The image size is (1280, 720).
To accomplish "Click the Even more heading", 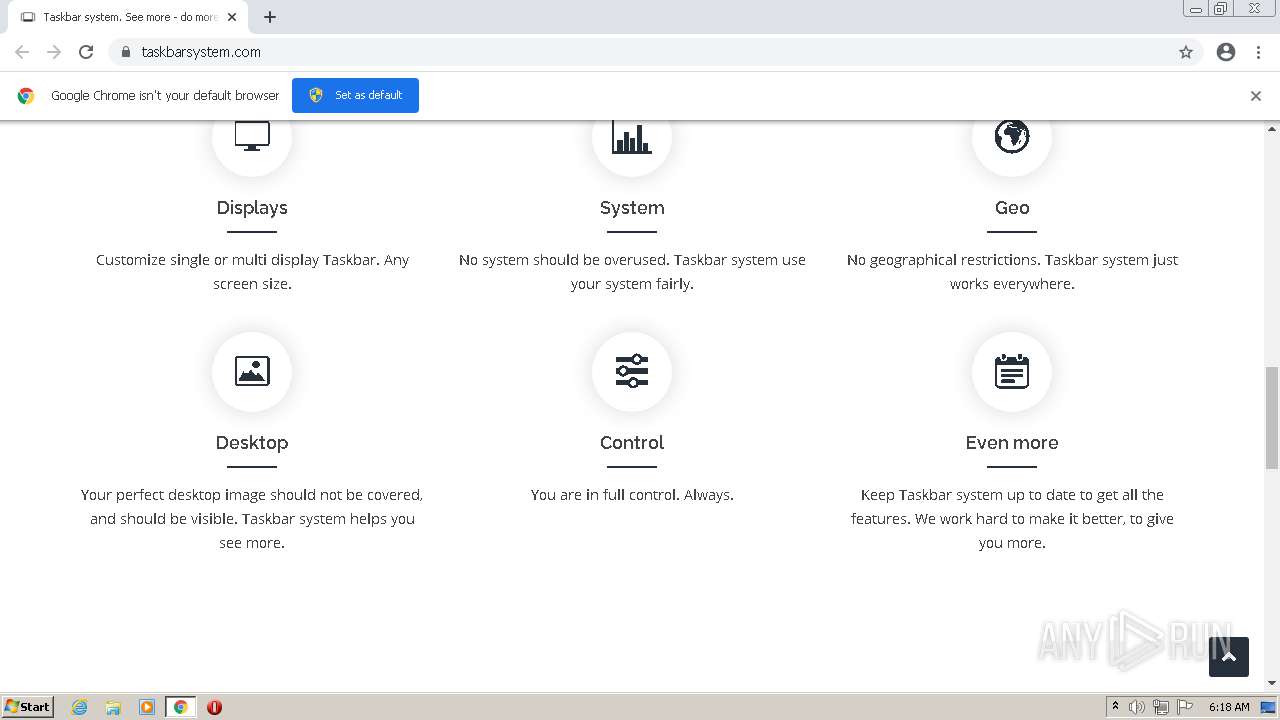I will pos(1012,443).
